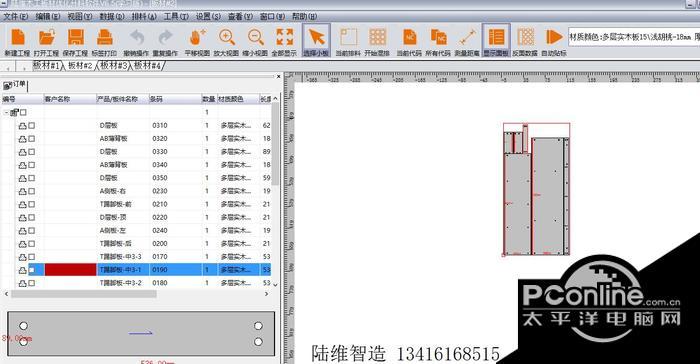Sort by the 客户名称 column header

pos(70,99)
